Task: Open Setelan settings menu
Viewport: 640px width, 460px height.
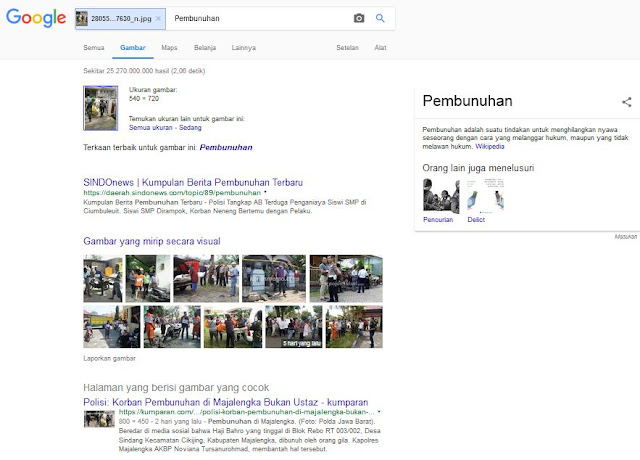Action: (x=347, y=48)
